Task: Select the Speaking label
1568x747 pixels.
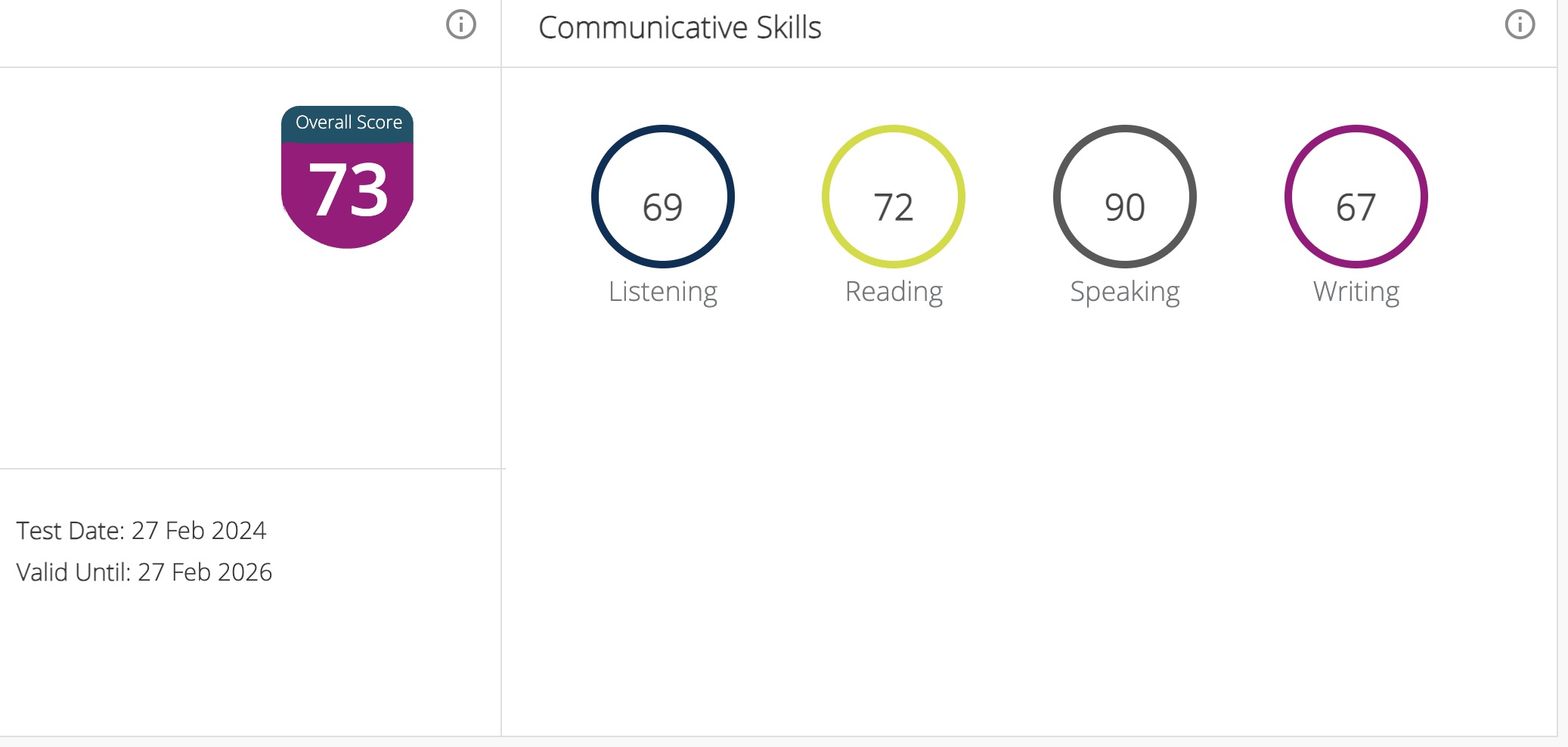Action: (x=1125, y=292)
